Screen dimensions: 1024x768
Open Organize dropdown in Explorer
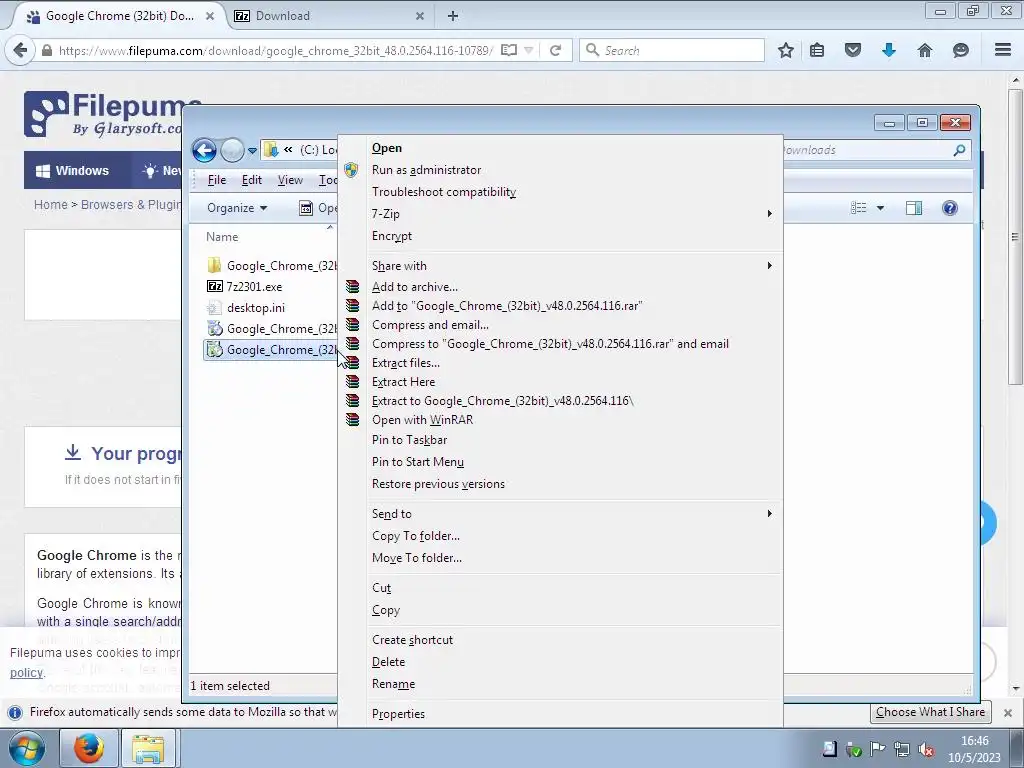pos(236,208)
